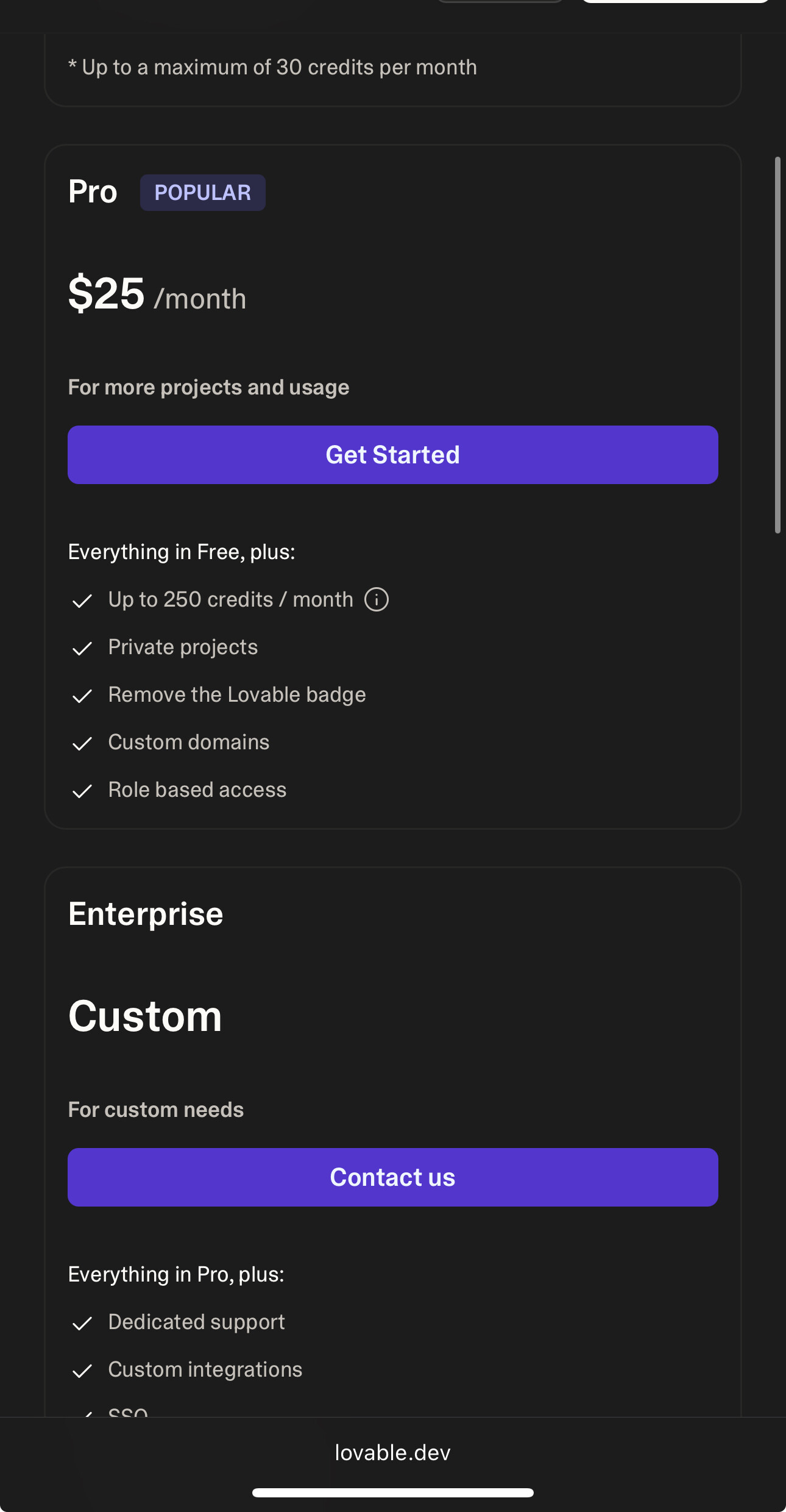The width and height of the screenshot is (786, 1512).
Task: Tap the lovable.dev address bar
Action: coord(393,1453)
